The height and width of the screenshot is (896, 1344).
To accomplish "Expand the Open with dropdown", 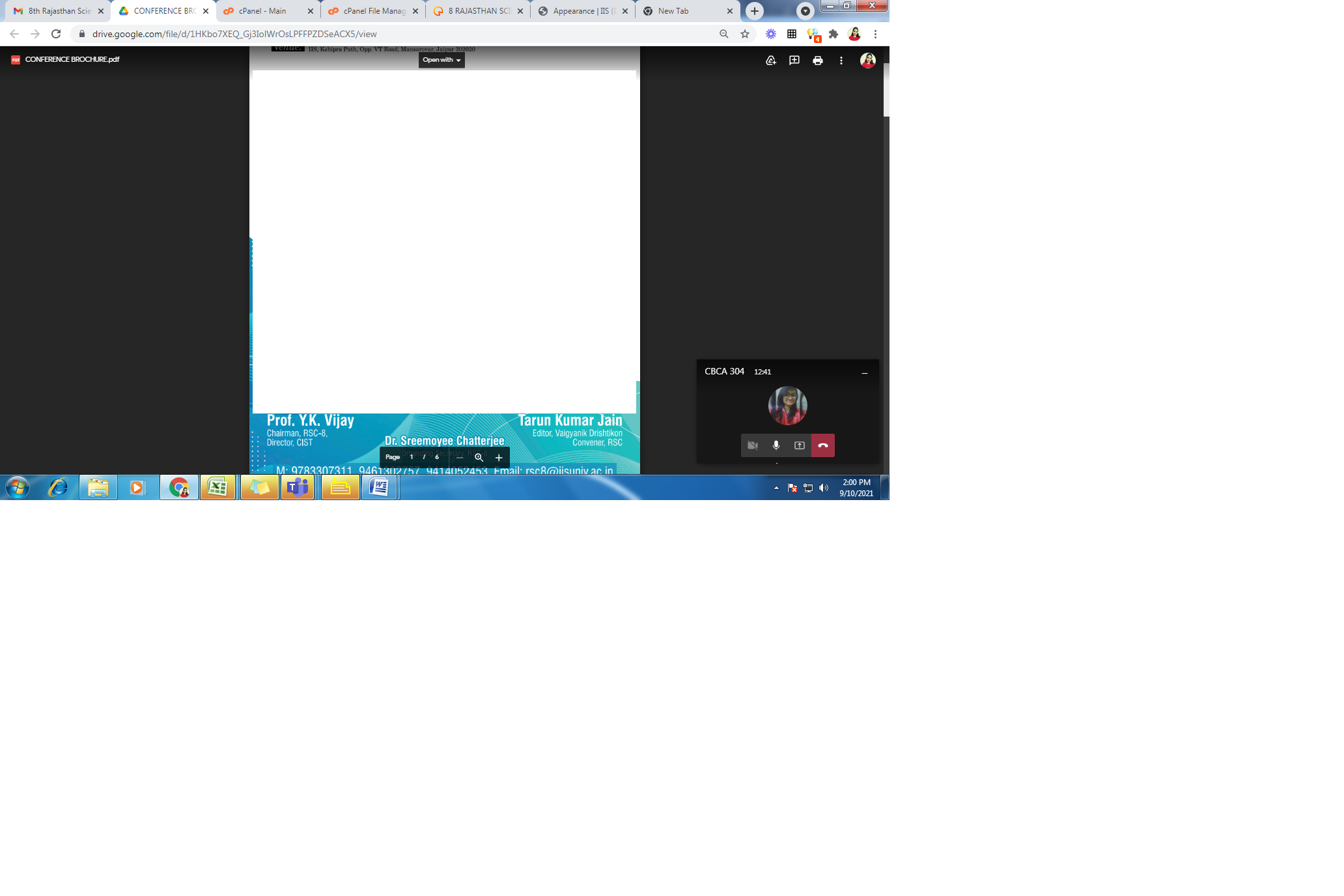I will coord(441,60).
